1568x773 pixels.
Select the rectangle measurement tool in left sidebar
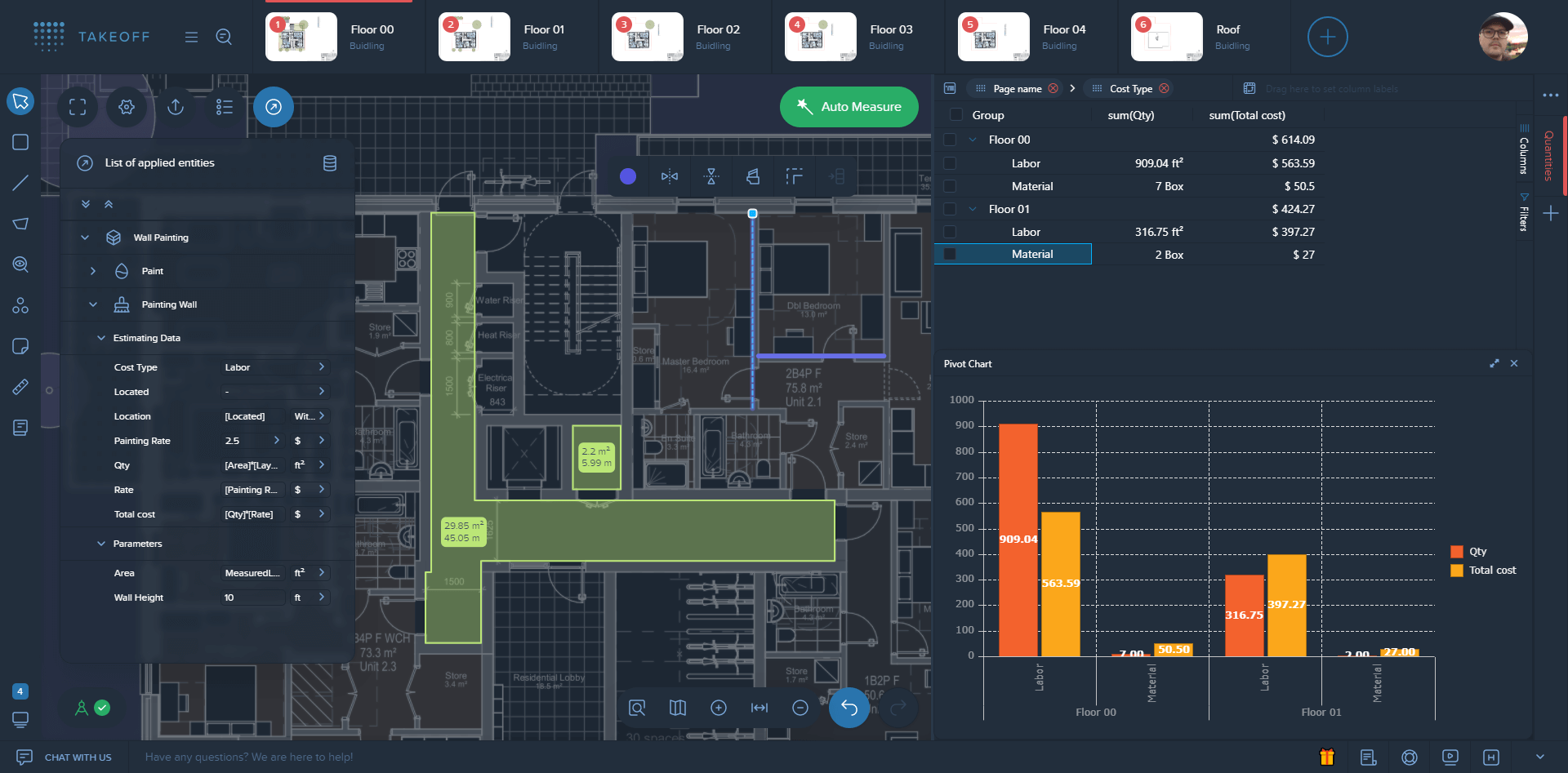click(20, 142)
